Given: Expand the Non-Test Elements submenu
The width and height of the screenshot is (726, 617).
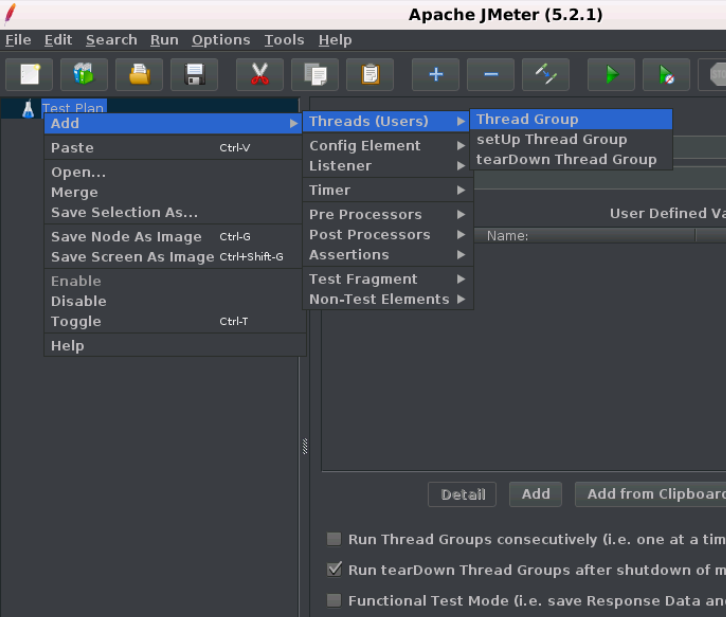Looking at the screenshot, I should point(388,299).
